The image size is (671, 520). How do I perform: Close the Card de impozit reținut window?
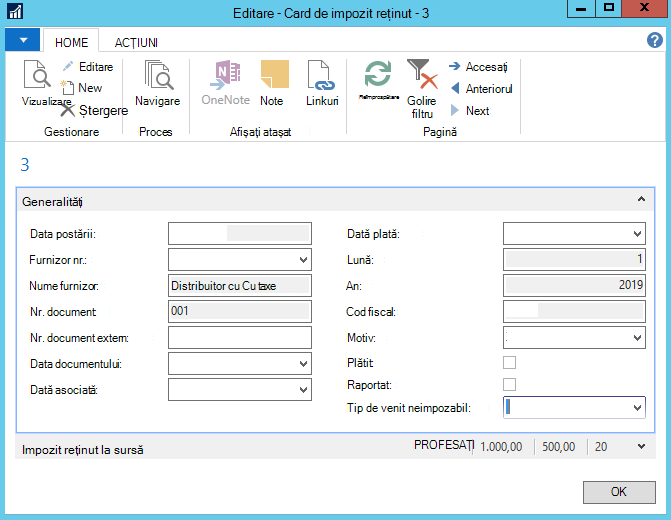pos(644,8)
